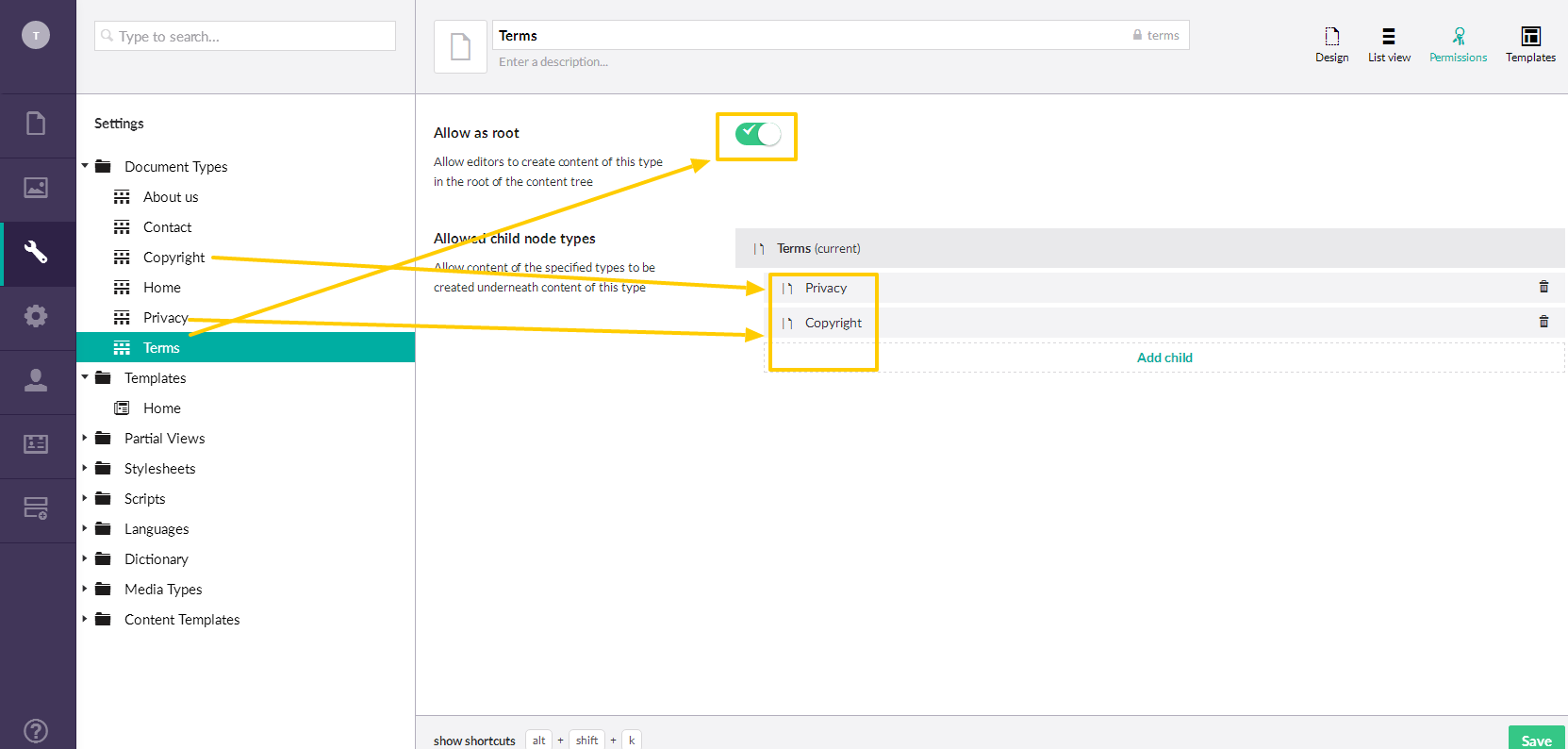Delete Copyright child node type
1568x749 pixels.
tap(1543, 322)
